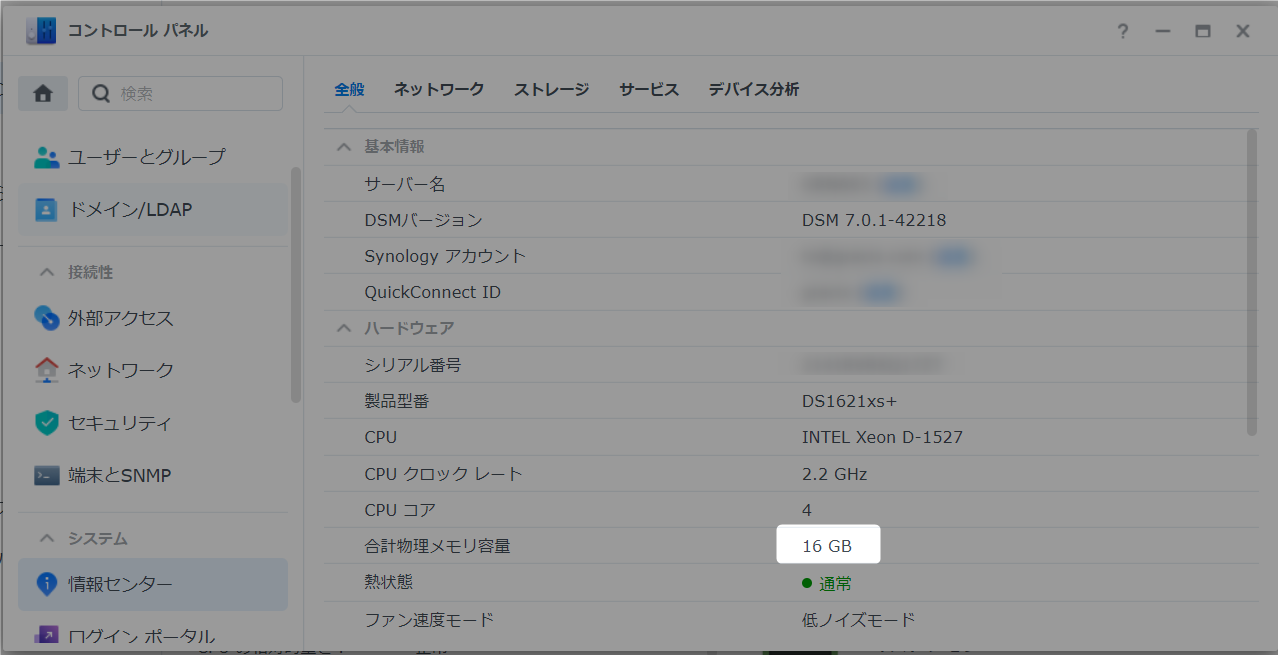Select 情報センター in the sidebar
1278x655 pixels.
pos(153,584)
